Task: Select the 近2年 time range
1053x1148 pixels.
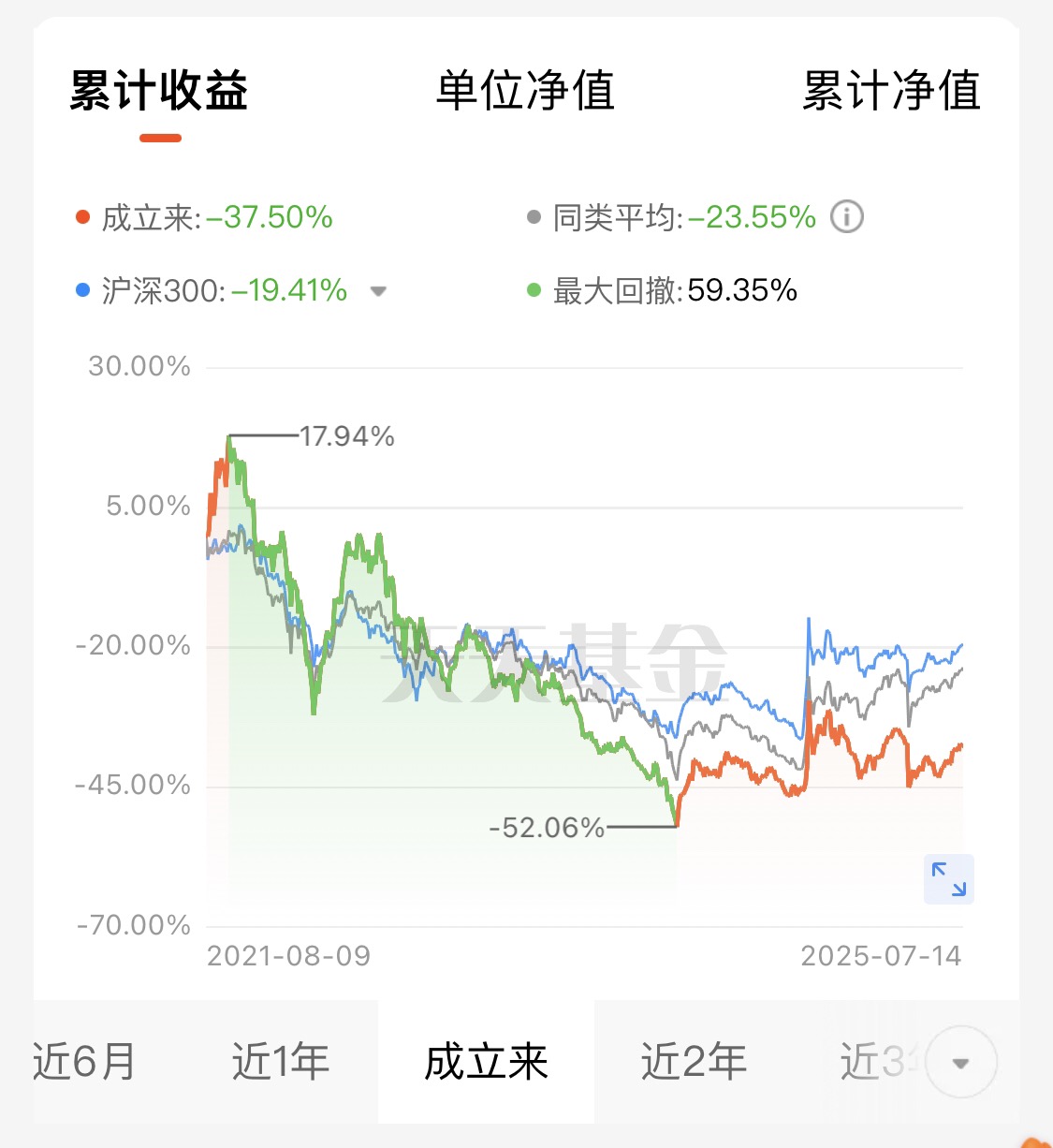Action: [694, 1062]
